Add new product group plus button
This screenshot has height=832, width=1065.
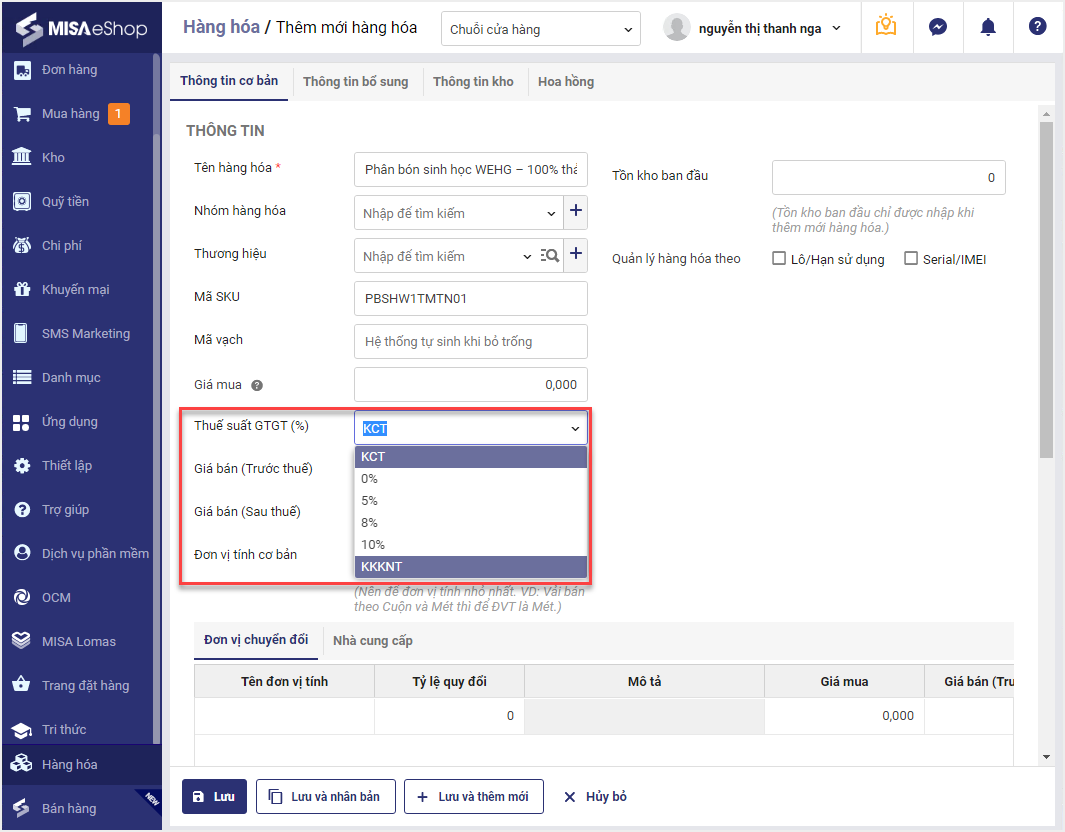click(576, 212)
